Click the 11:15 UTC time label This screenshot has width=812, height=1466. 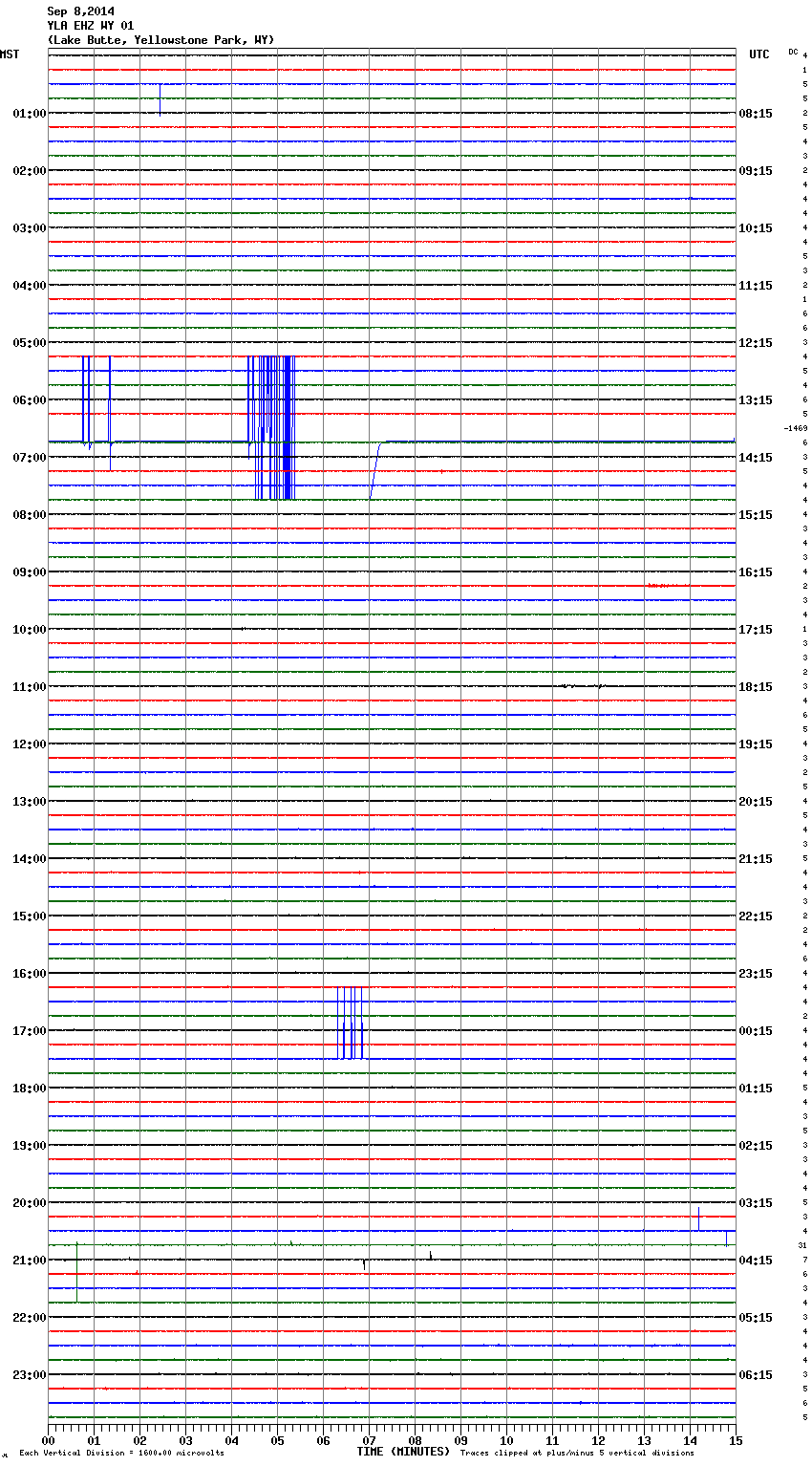coord(756,286)
